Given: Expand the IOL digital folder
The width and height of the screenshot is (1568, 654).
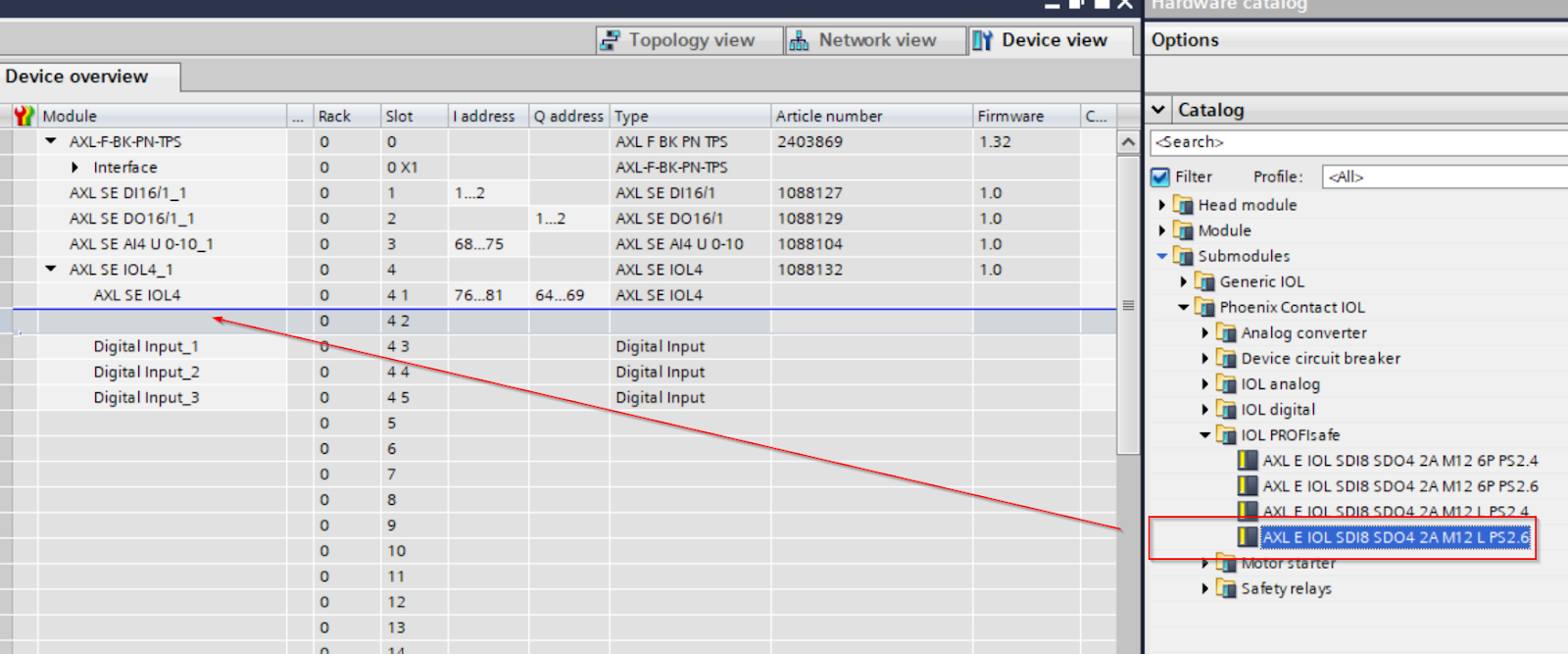Looking at the screenshot, I should (x=1205, y=410).
